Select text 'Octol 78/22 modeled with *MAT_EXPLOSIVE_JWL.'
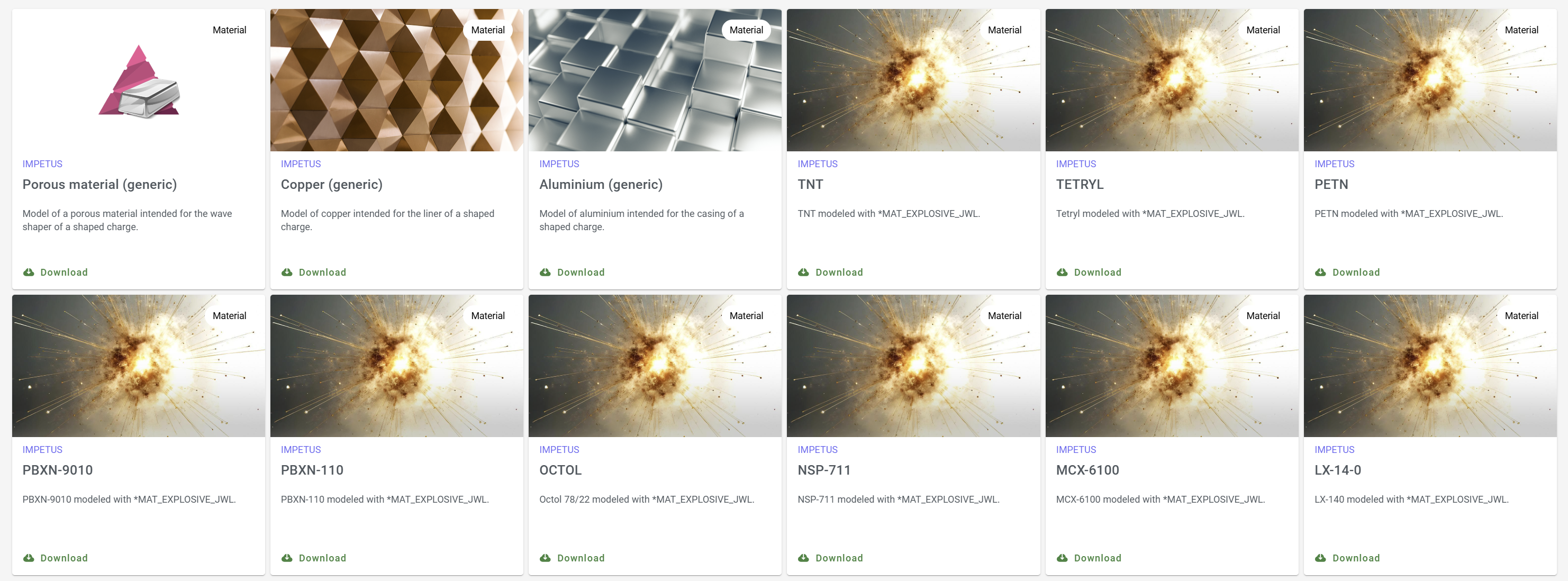1568x581 pixels. point(647,500)
